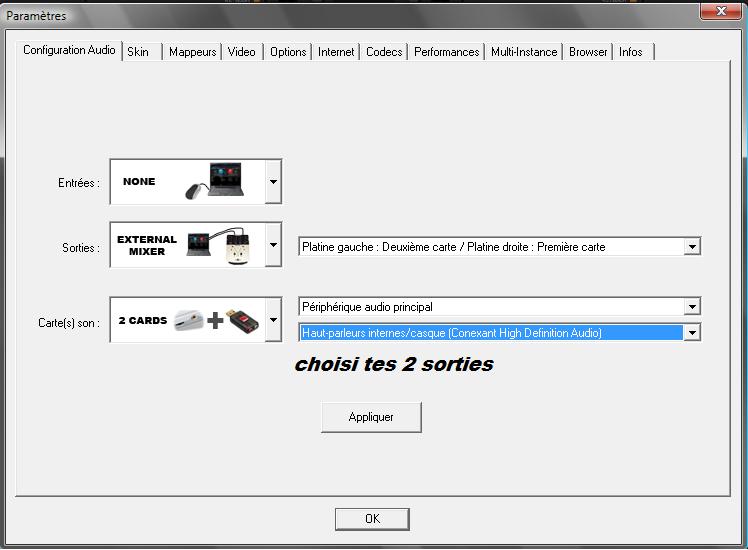
Task: Open the Haut-parleurs internes/casque dropdown
Action: tap(692, 333)
